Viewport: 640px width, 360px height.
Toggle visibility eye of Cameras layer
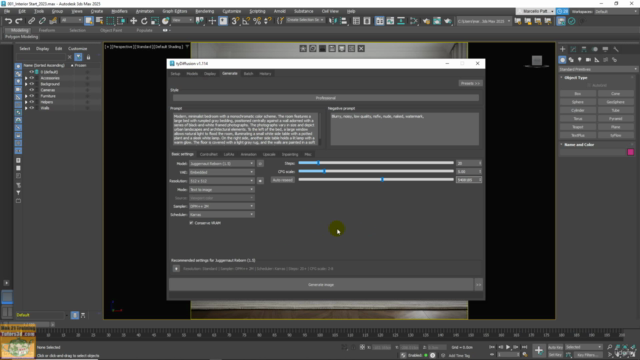click(x=31, y=90)
